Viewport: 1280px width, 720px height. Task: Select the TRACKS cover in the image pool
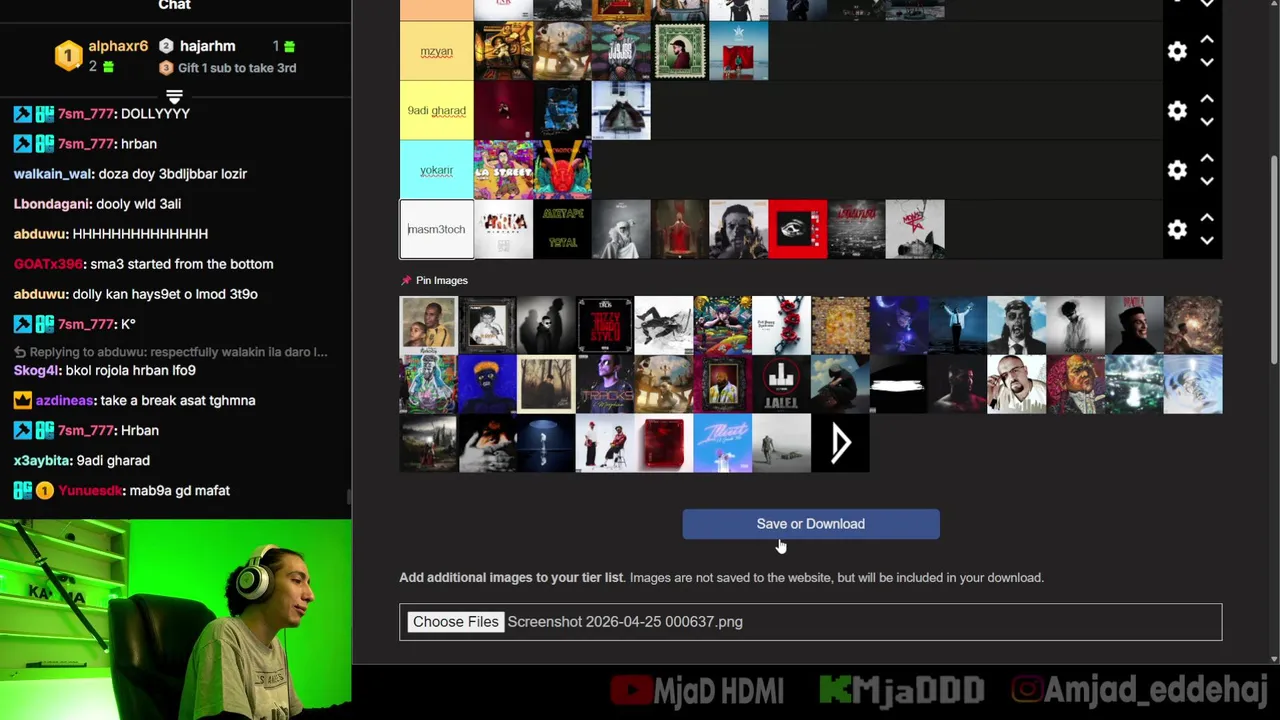pyautogui.click(x=605, y=384)
